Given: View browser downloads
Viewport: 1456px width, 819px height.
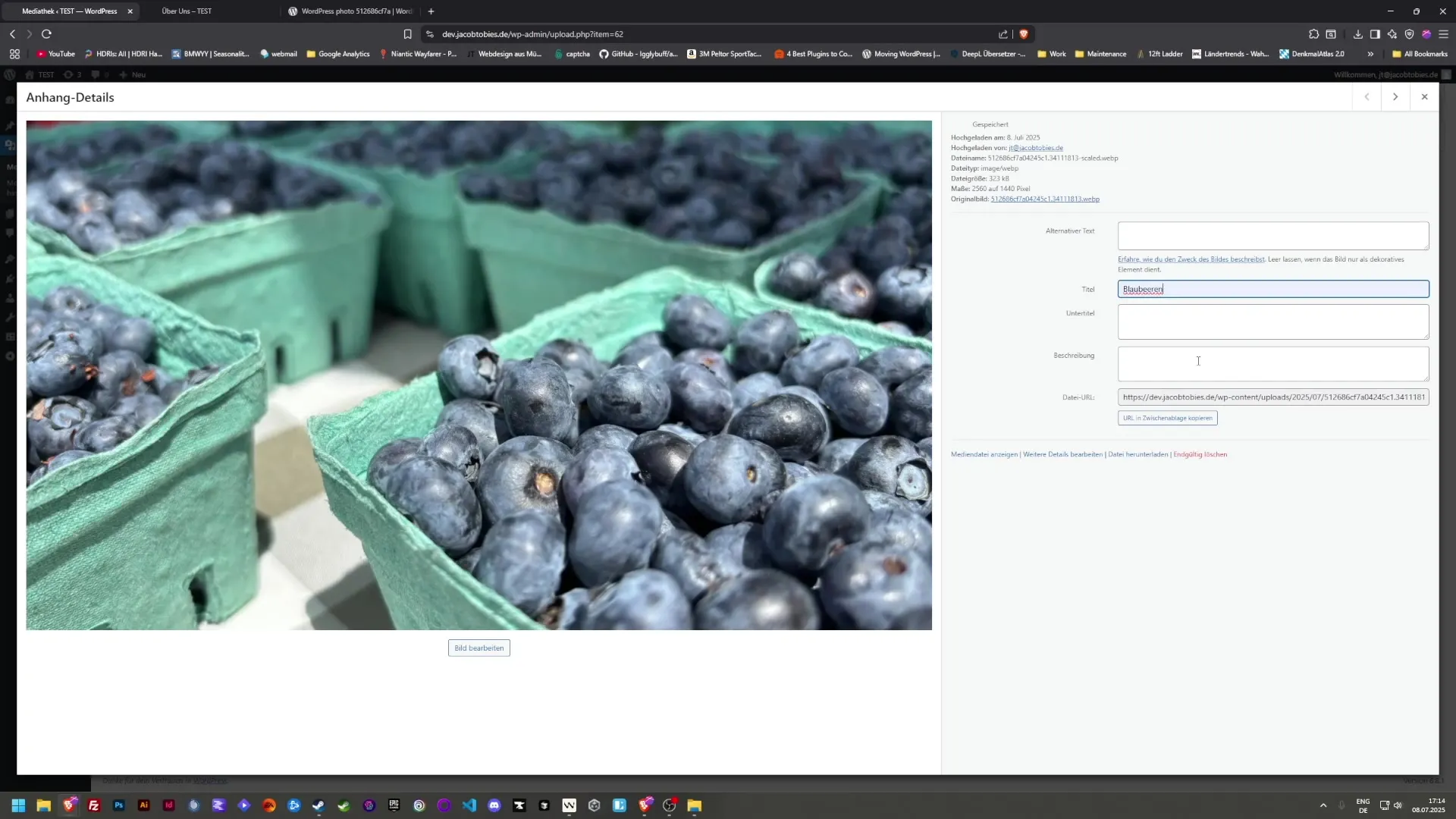Looking at the screenshot, I should point(1357,34).
